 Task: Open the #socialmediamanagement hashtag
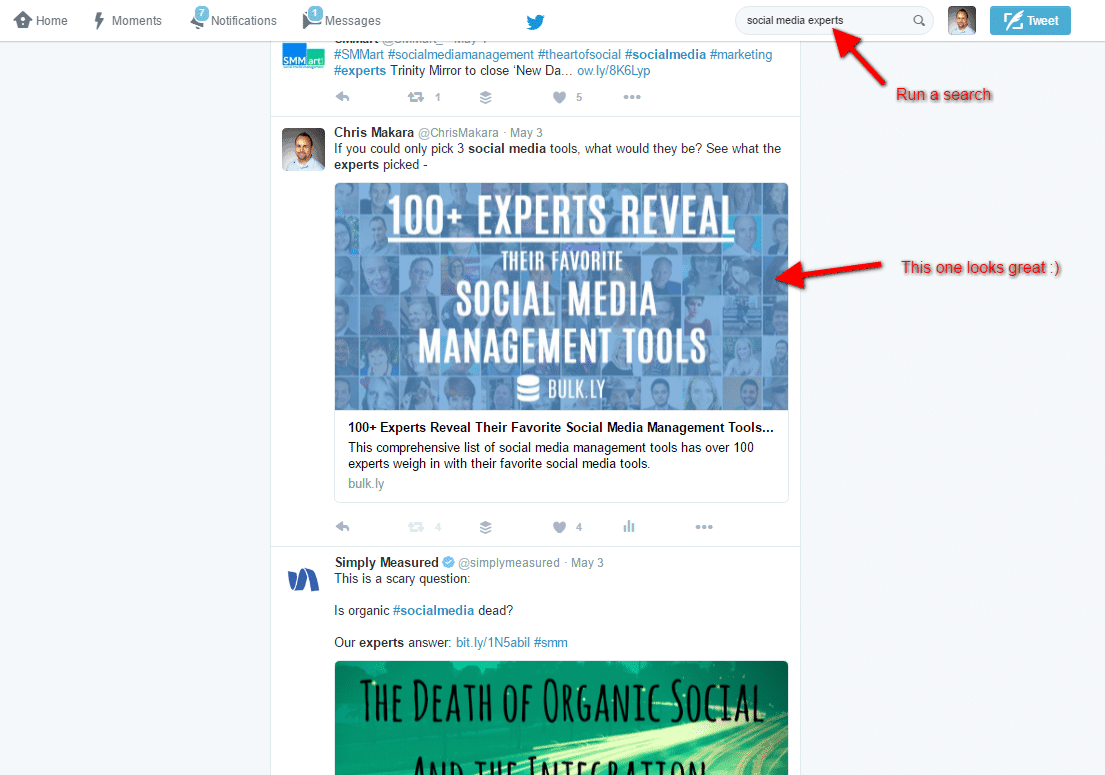pyautogui.click(x=461, y=55)
